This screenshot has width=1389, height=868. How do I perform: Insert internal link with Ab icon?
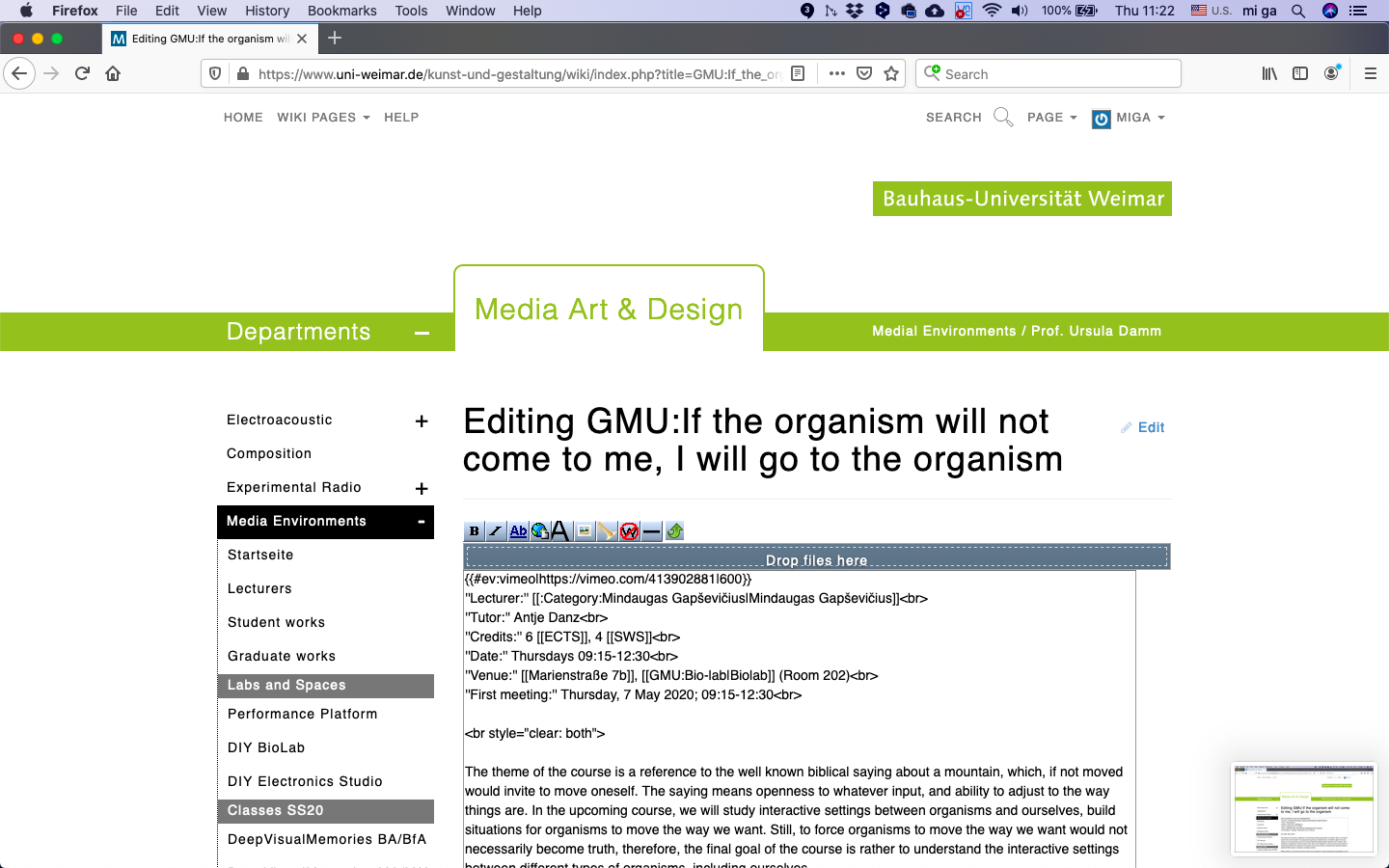518,531
